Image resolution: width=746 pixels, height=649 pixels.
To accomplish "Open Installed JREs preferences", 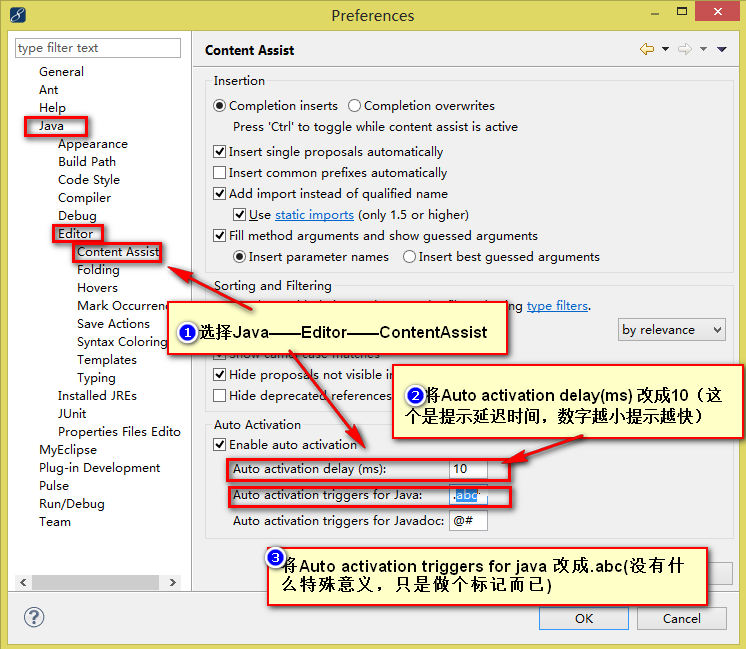I will [x=97, y=396].
